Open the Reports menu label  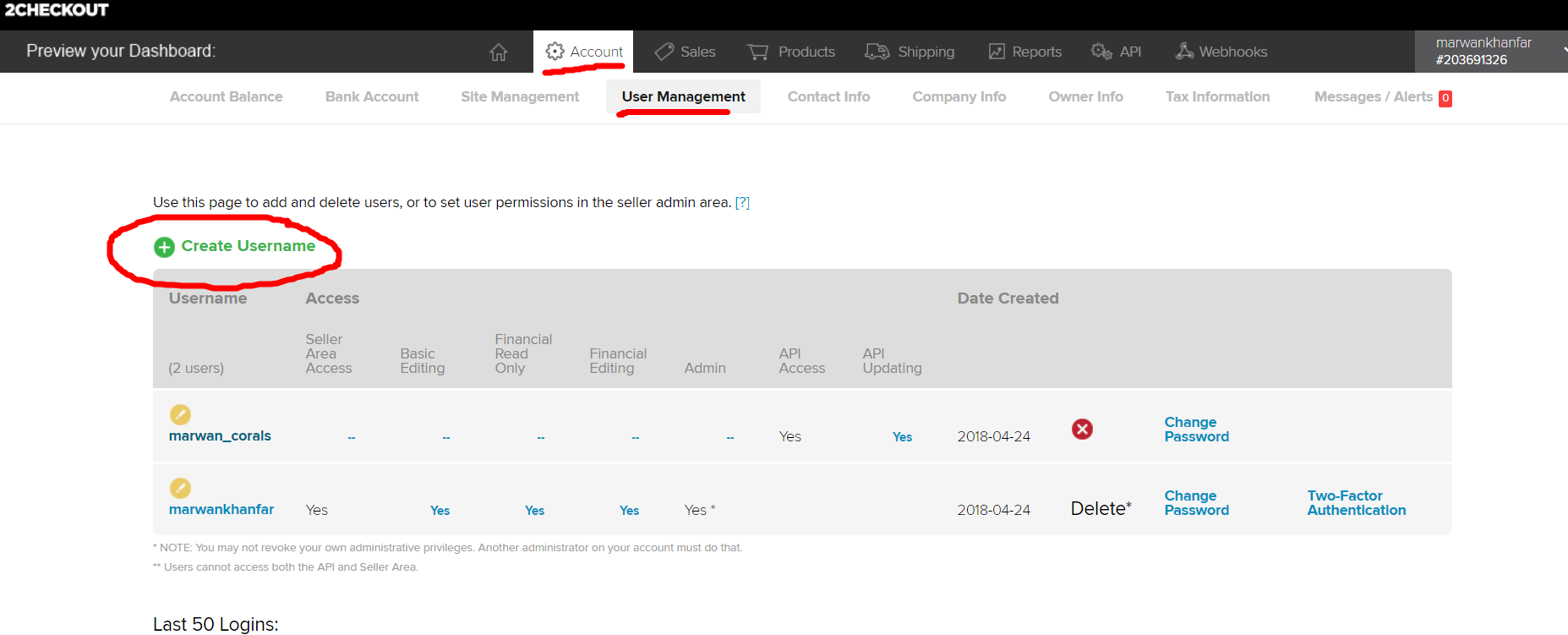pos(1036,52)
